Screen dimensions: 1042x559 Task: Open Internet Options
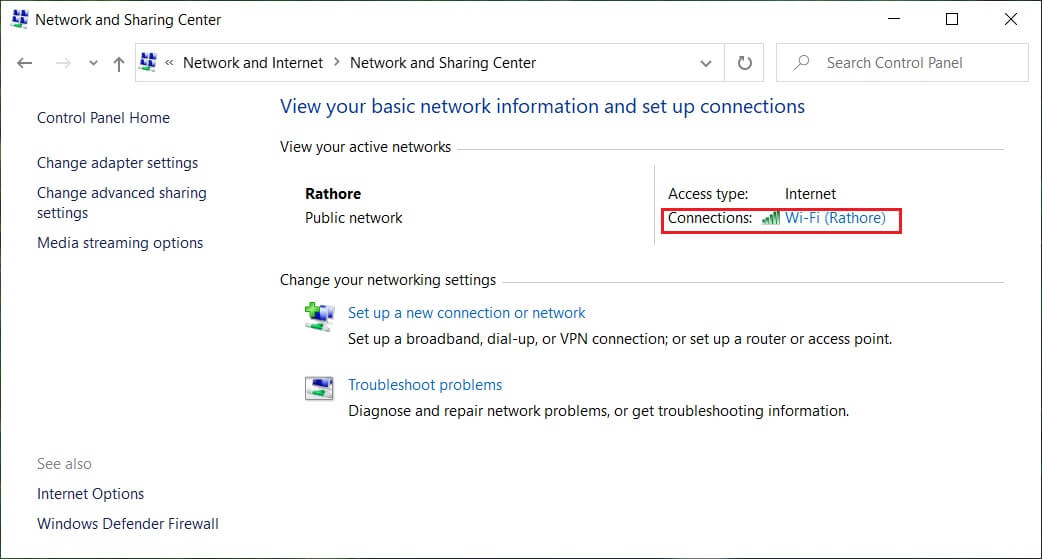(x=90, y=494)
